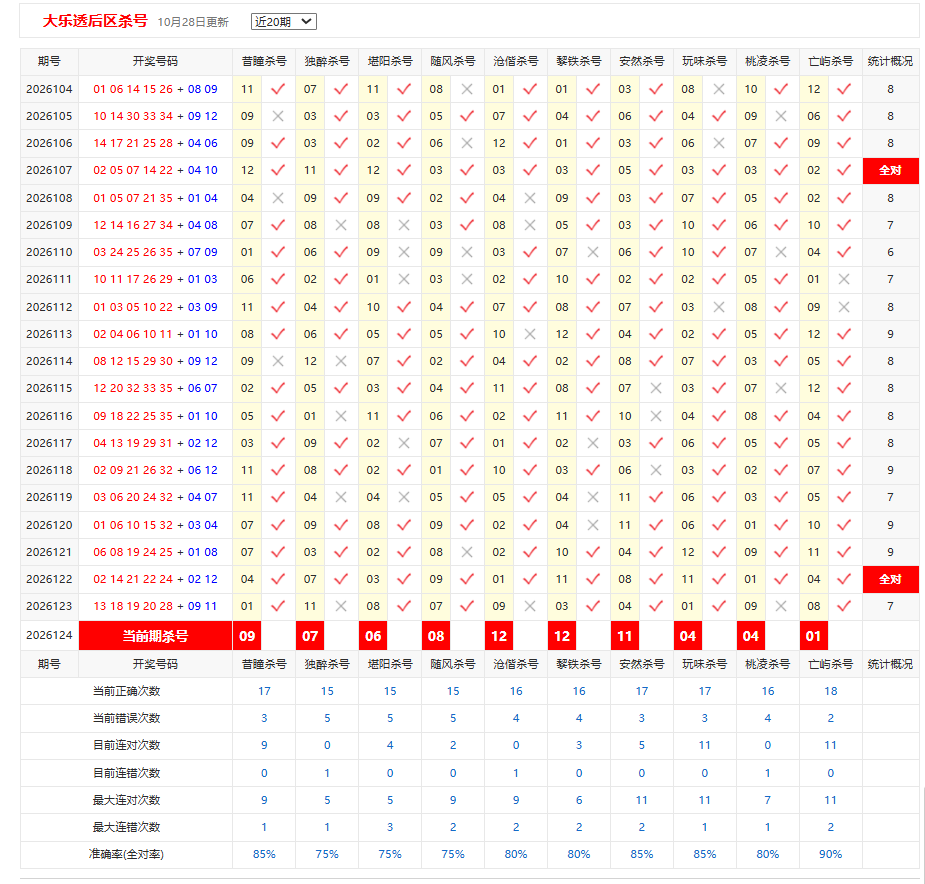Click the 统计概况 value 6 in row 2026110
The image size is (925, 884).
890,253
